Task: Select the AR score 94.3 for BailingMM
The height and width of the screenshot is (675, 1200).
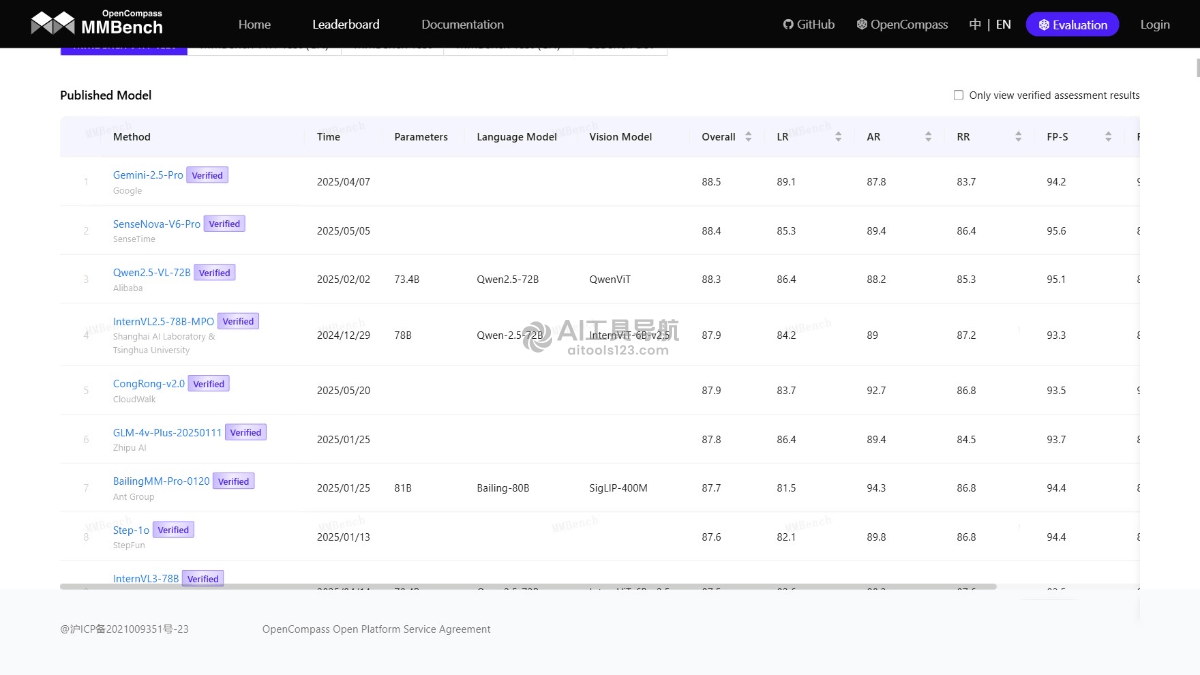Action: click(876, 488)
